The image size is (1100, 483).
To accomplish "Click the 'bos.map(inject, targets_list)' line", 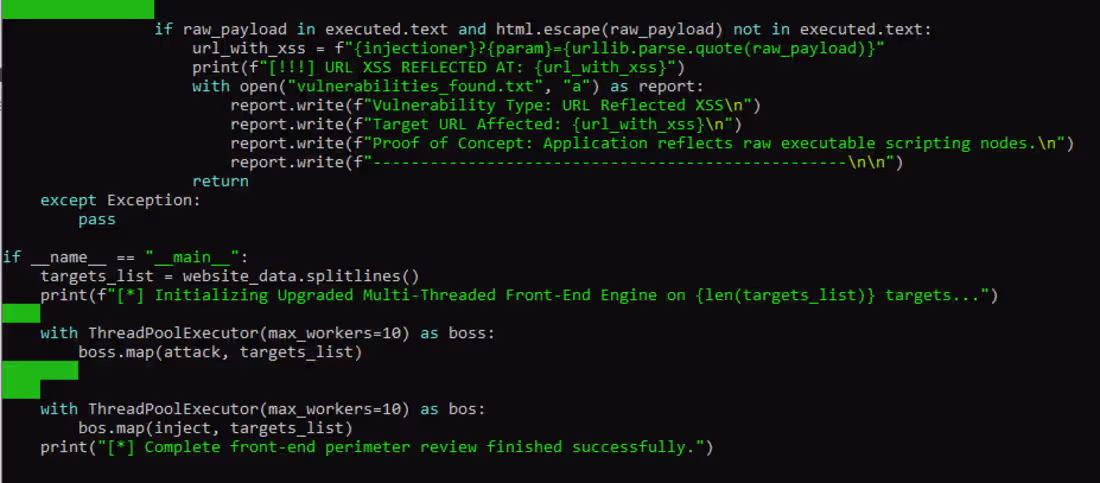I will click(215, 428).
